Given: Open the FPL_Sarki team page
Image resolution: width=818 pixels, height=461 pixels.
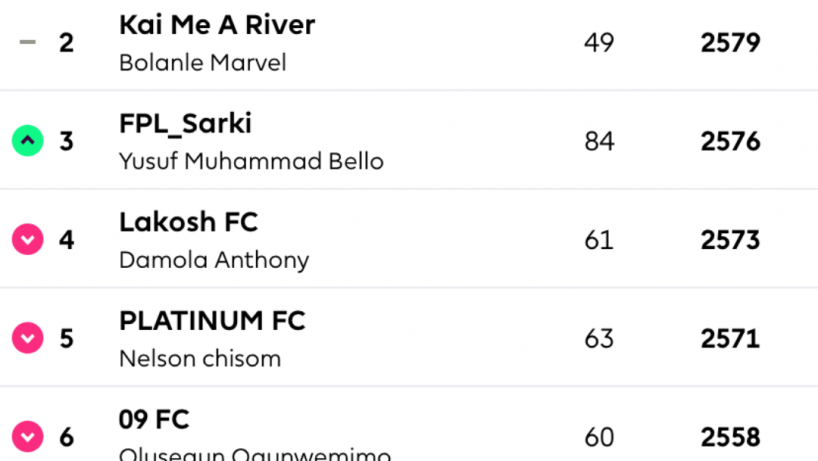Looking at the screenshot, I should (x=185, y=124).
